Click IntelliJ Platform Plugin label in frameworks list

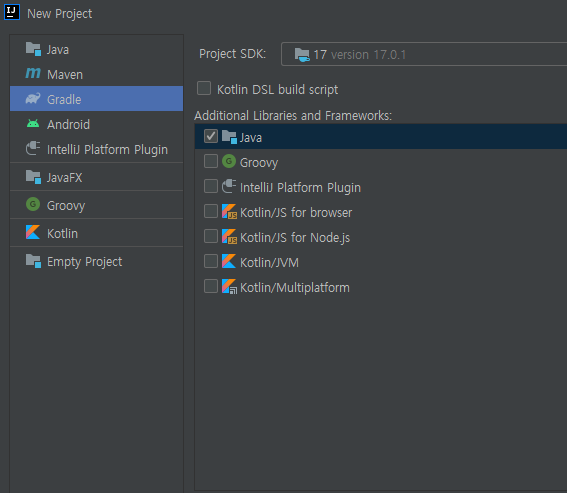(x=300, y=188)
